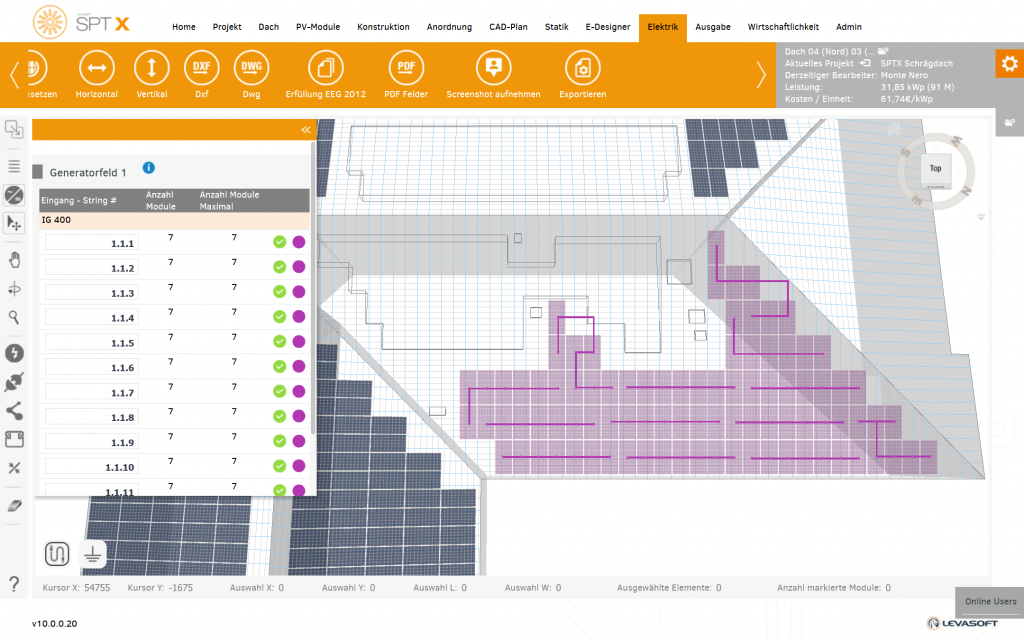1024x640 pixels.
Task: Click the Dwg export icon
Action: 251,68
